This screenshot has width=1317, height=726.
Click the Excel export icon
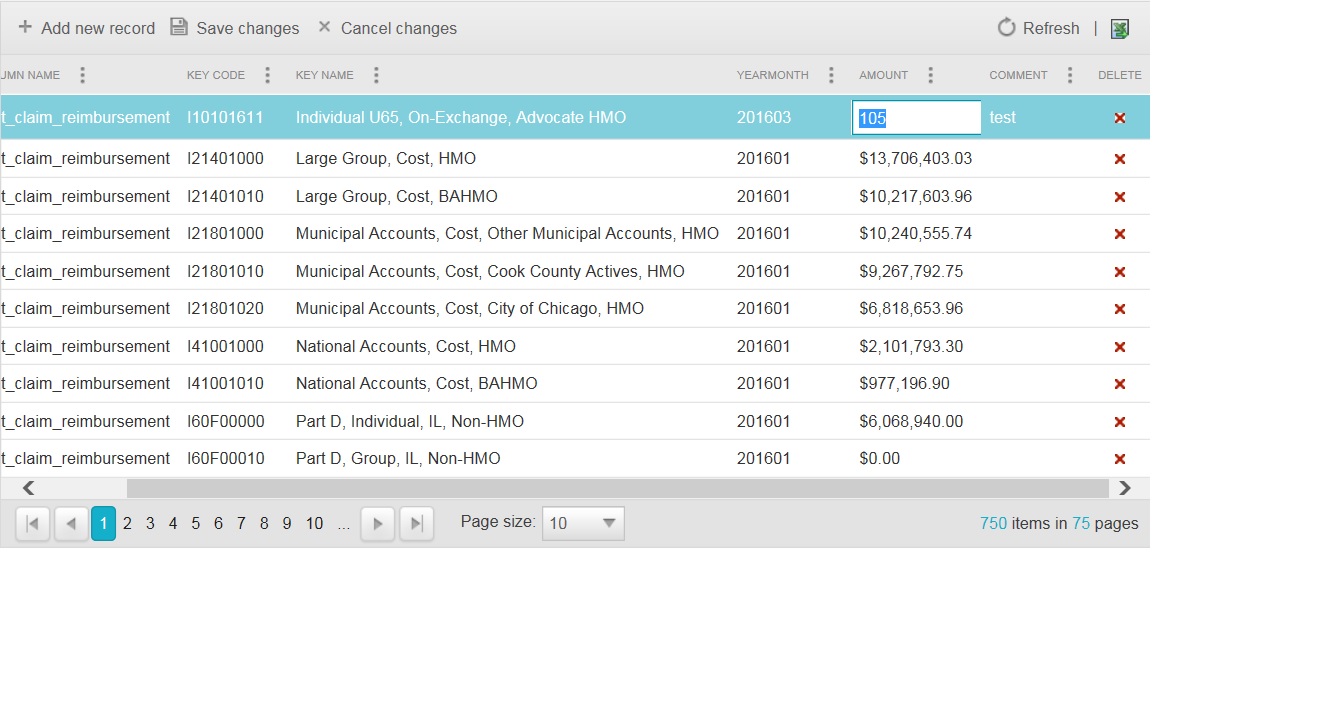point(1119,29)
